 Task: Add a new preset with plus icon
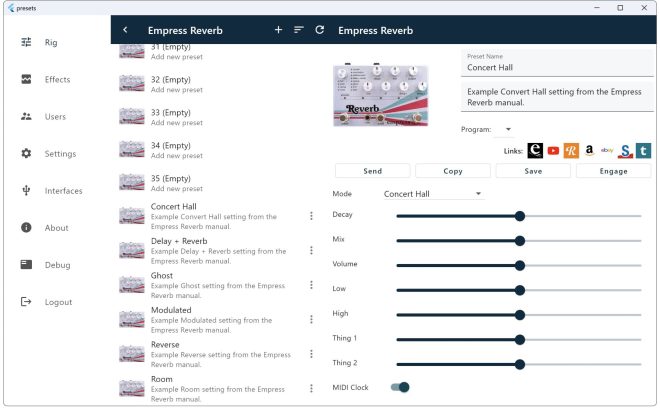click(x=278, y=29)
